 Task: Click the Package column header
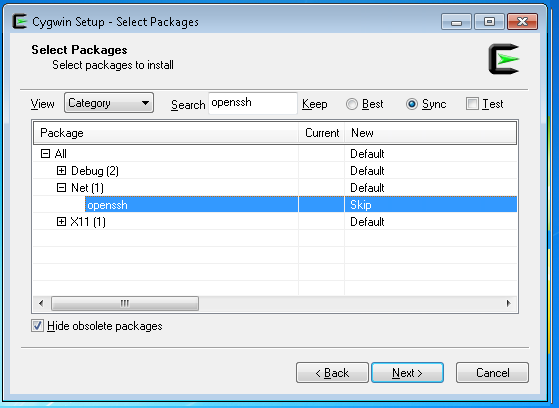point(166,133)
